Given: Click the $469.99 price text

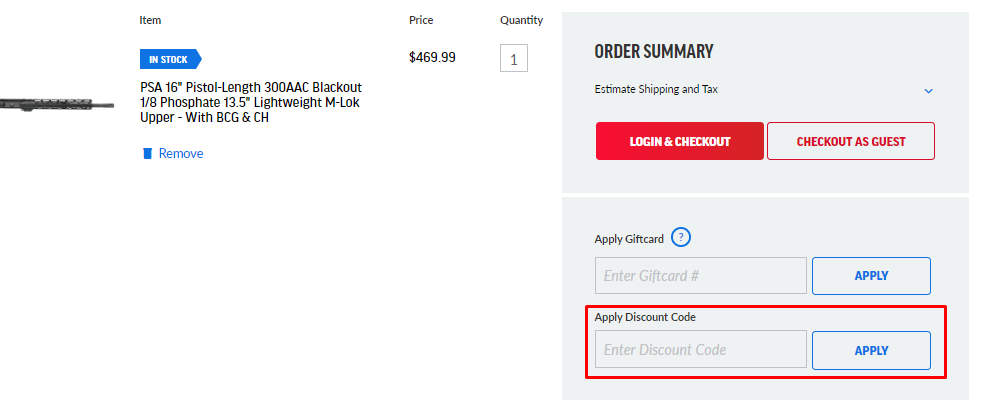Looking at the screenshot, I should pyautogui.click(x=432, y=57).
